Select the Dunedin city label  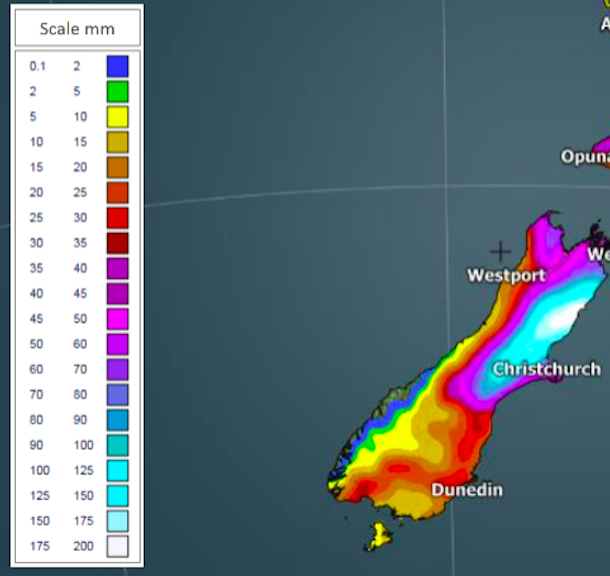point(466,490)
